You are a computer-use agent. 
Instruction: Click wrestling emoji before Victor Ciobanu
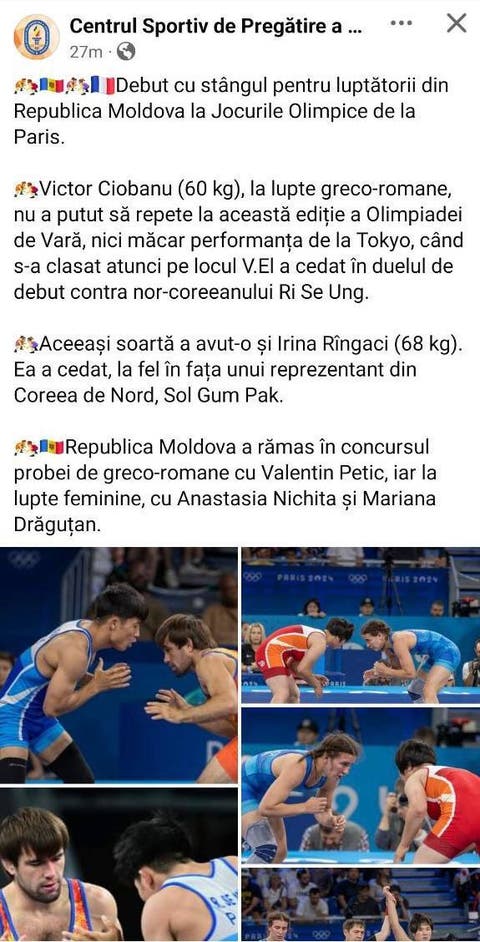point(26,189)
